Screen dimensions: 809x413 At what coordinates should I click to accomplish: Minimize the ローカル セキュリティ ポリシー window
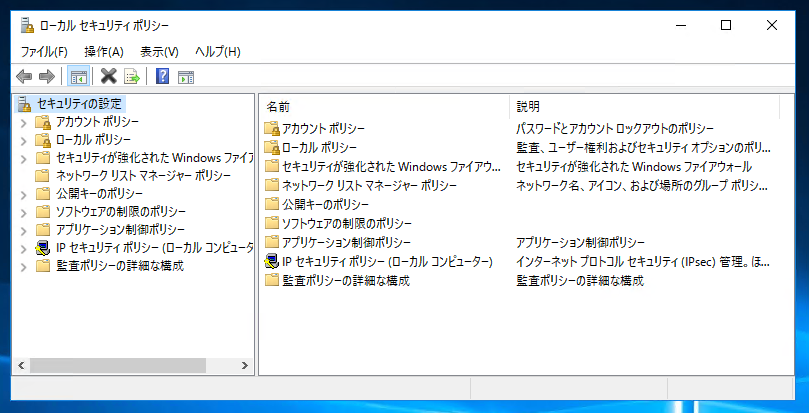click(681, 25)
